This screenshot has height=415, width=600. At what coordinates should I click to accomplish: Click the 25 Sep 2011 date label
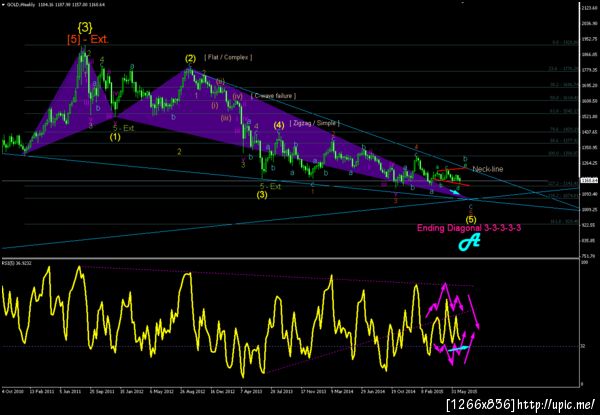102,392
